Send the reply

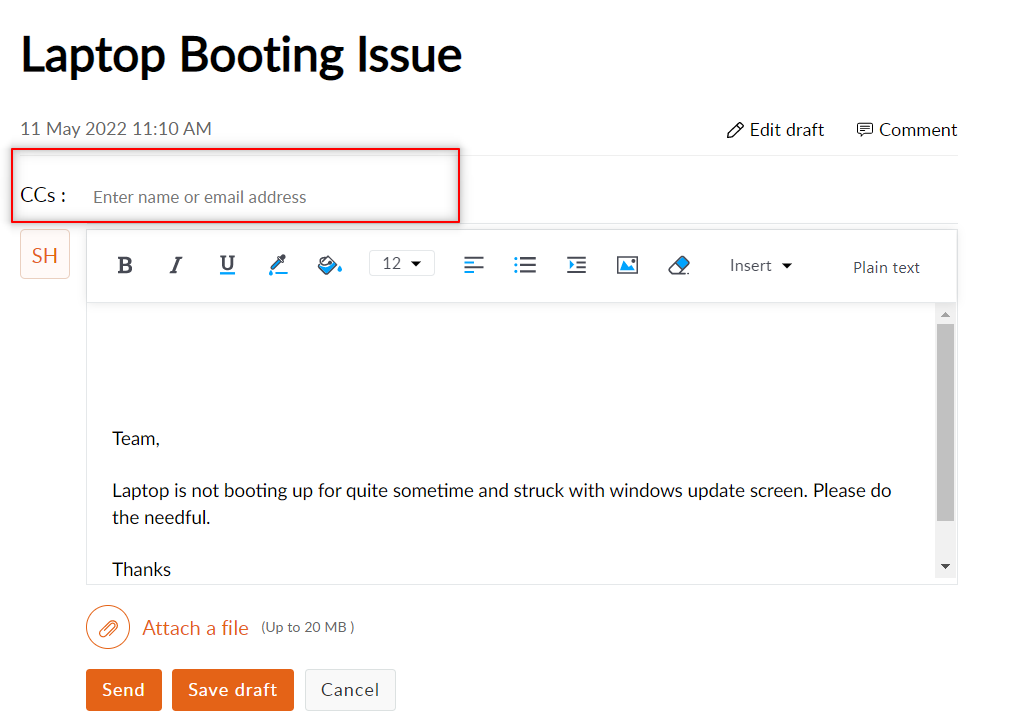pos(124,690)
